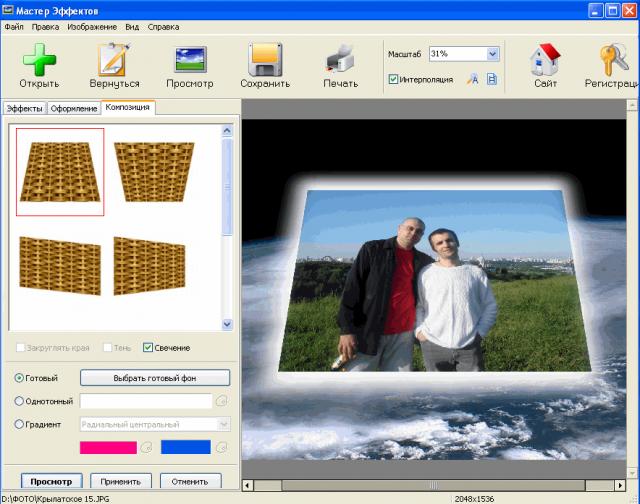Screen dimensions: 640x504
Task: Switch to the Эффекты tab
Action: click(24, 109)
